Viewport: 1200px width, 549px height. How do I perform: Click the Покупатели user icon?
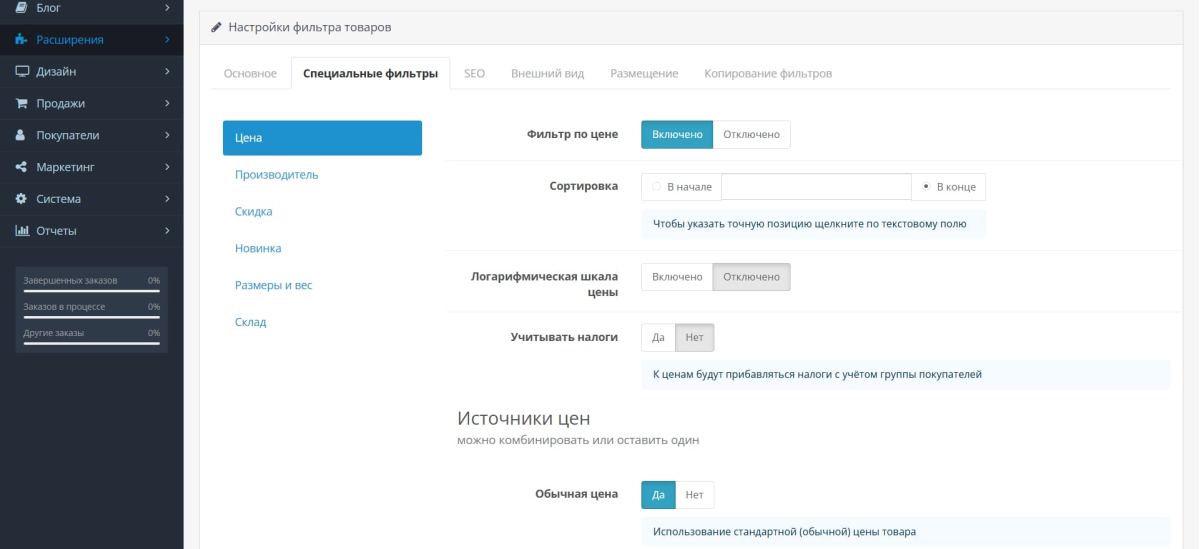(x=22, y=135)
